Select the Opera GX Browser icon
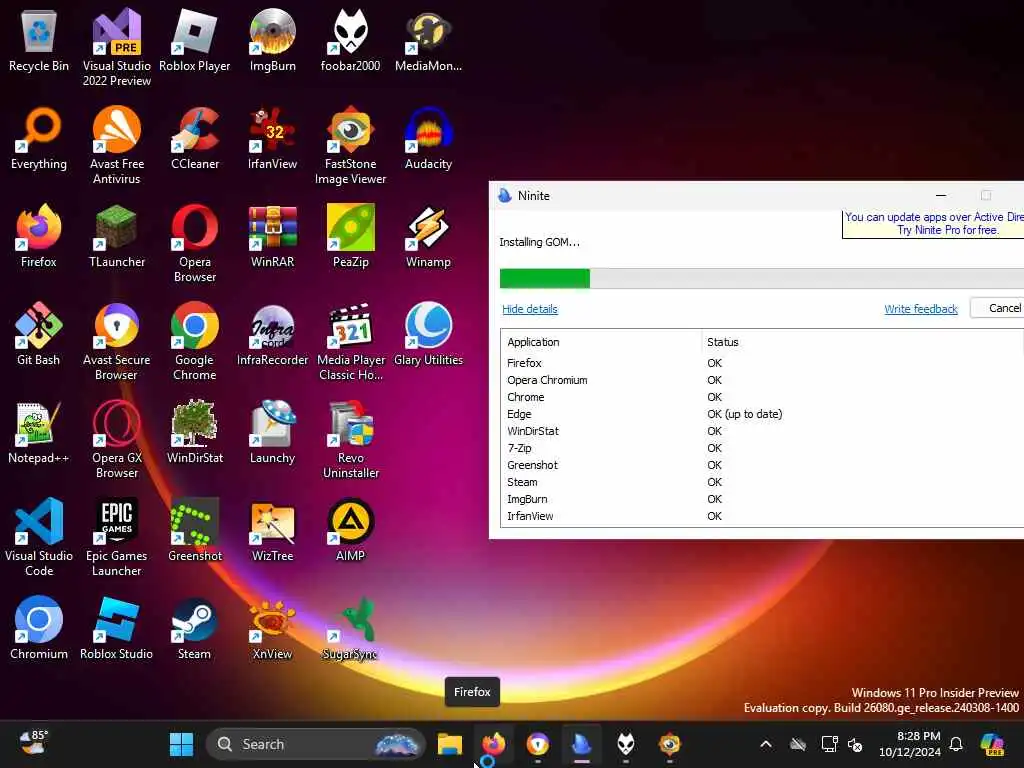This screenshot has height=768, width=1024. [x=116, y=439]
